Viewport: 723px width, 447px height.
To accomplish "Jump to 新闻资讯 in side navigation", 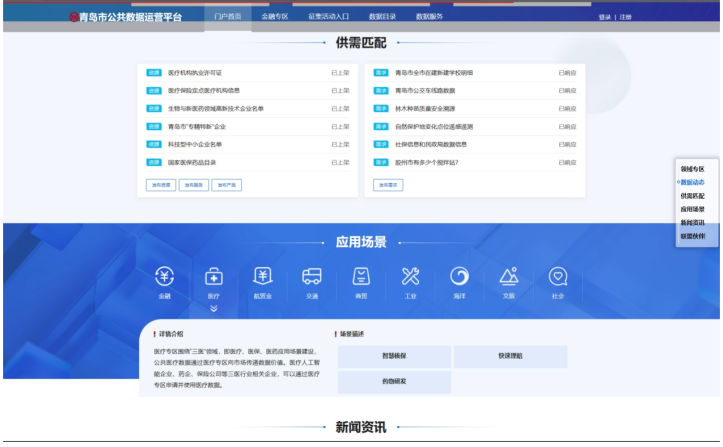I will 692,223.
